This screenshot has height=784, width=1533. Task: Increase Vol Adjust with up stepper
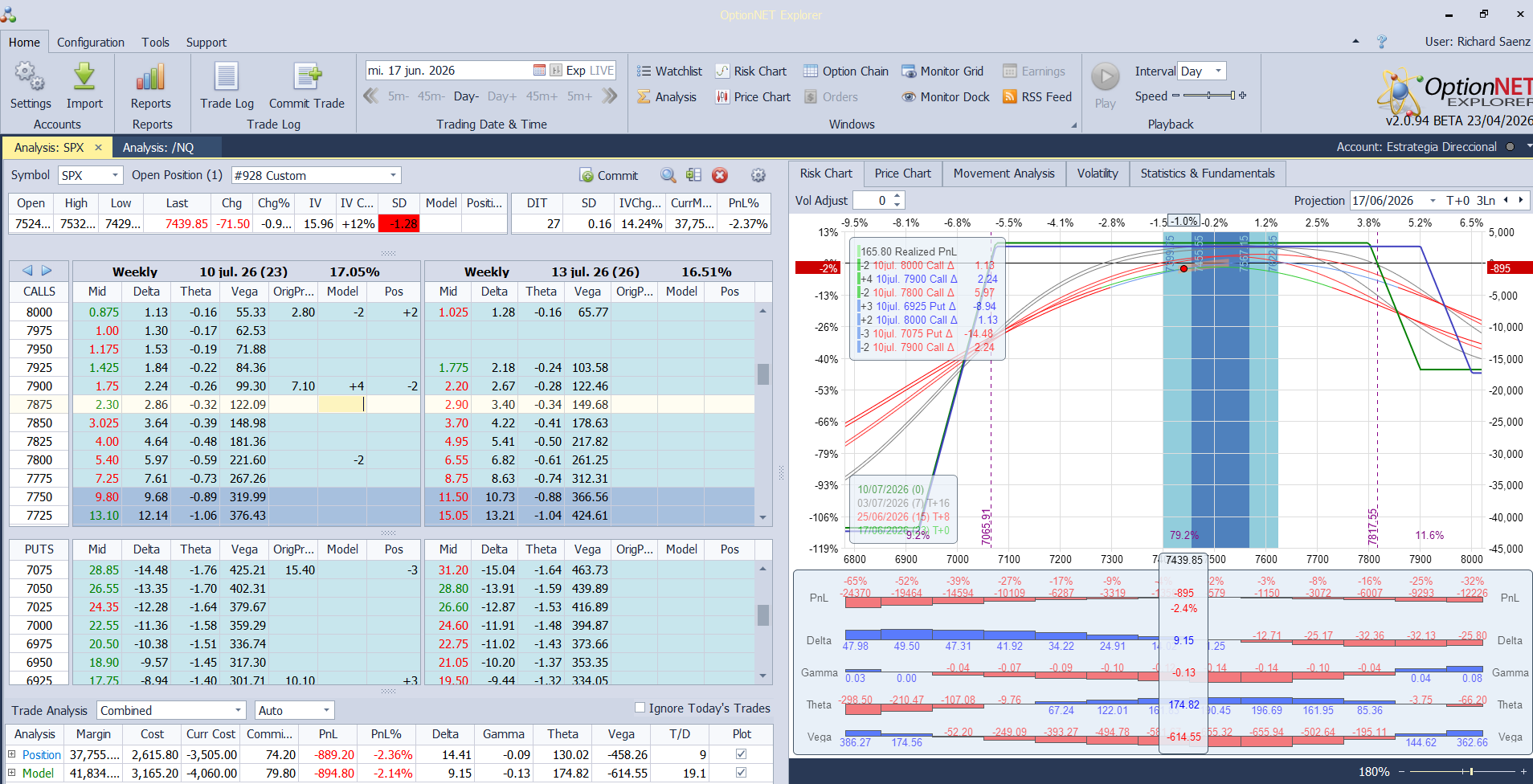[897, 196]
